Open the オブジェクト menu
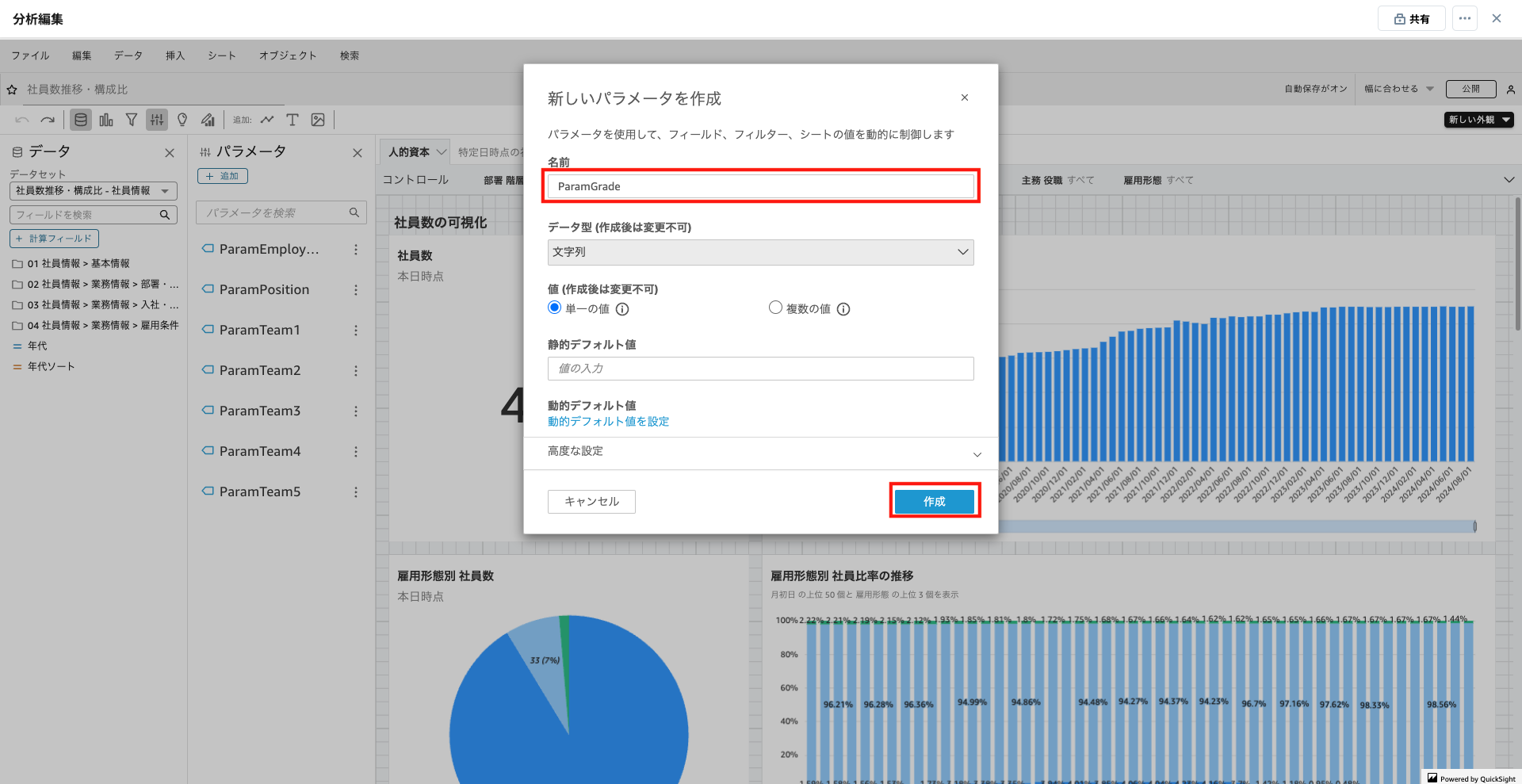 (x=287, y=55)
